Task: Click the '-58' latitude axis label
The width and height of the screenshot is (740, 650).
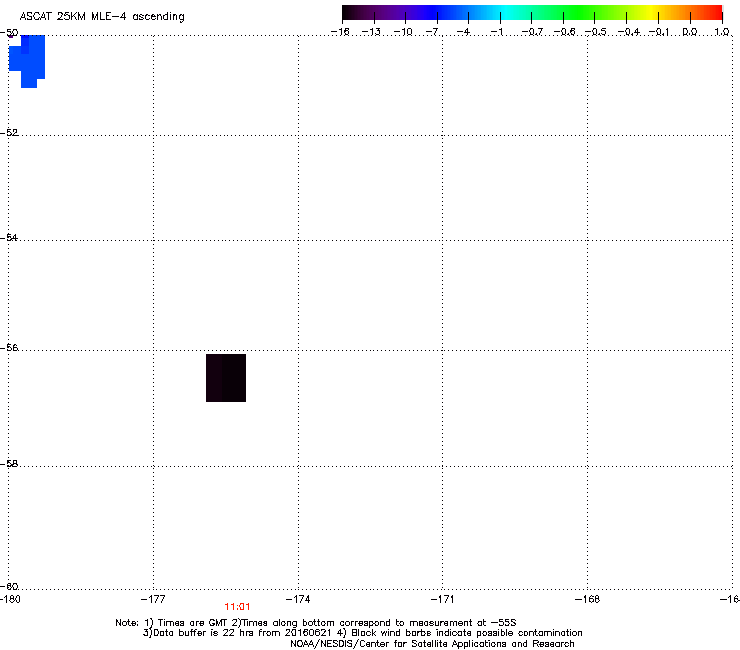Action: (9, 464)
